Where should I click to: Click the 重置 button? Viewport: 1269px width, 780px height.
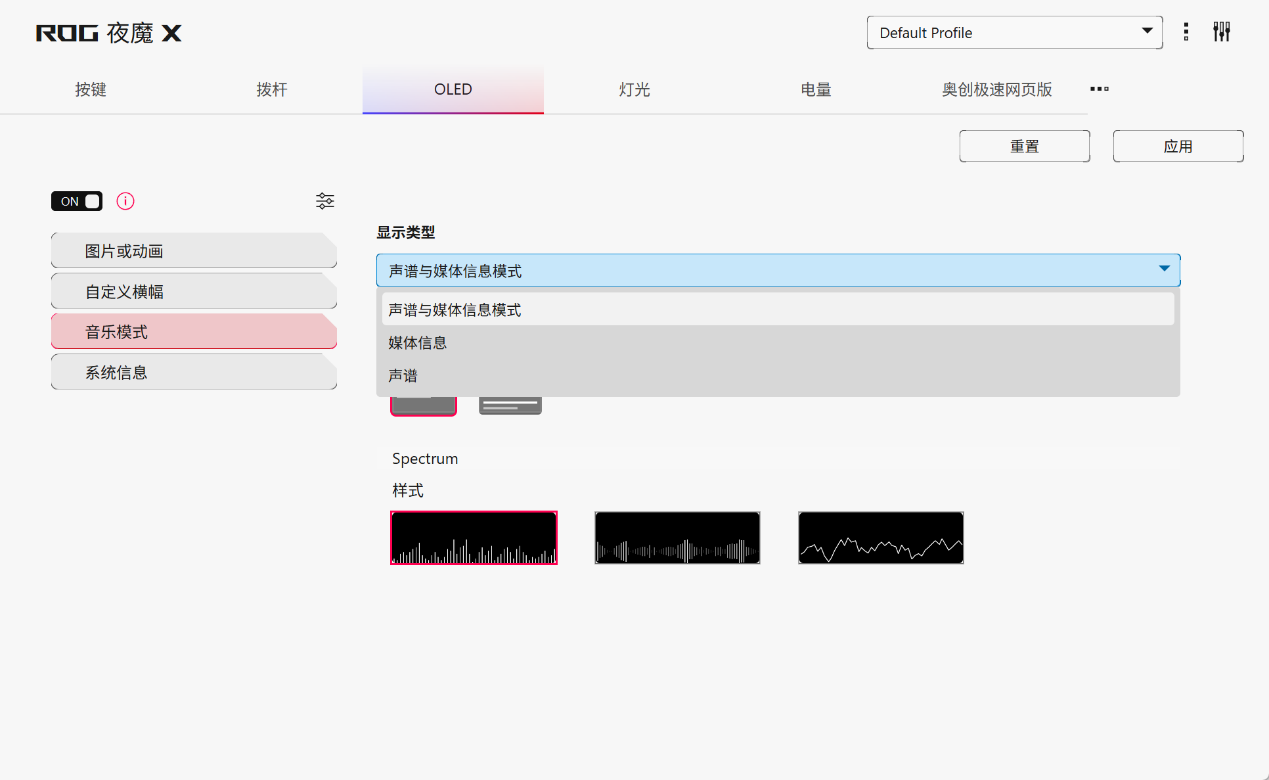coord(1024,146)
